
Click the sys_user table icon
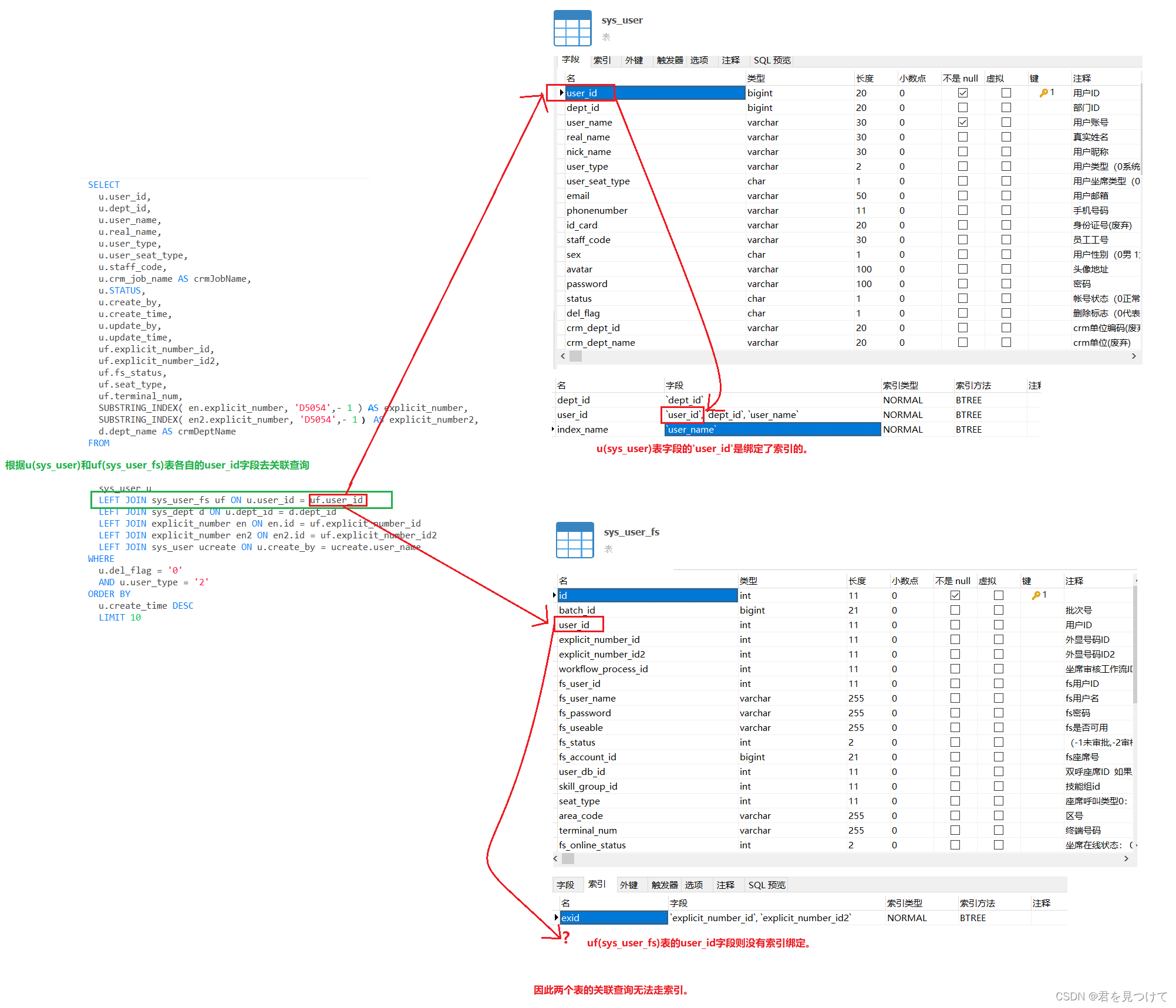point(572,28)
